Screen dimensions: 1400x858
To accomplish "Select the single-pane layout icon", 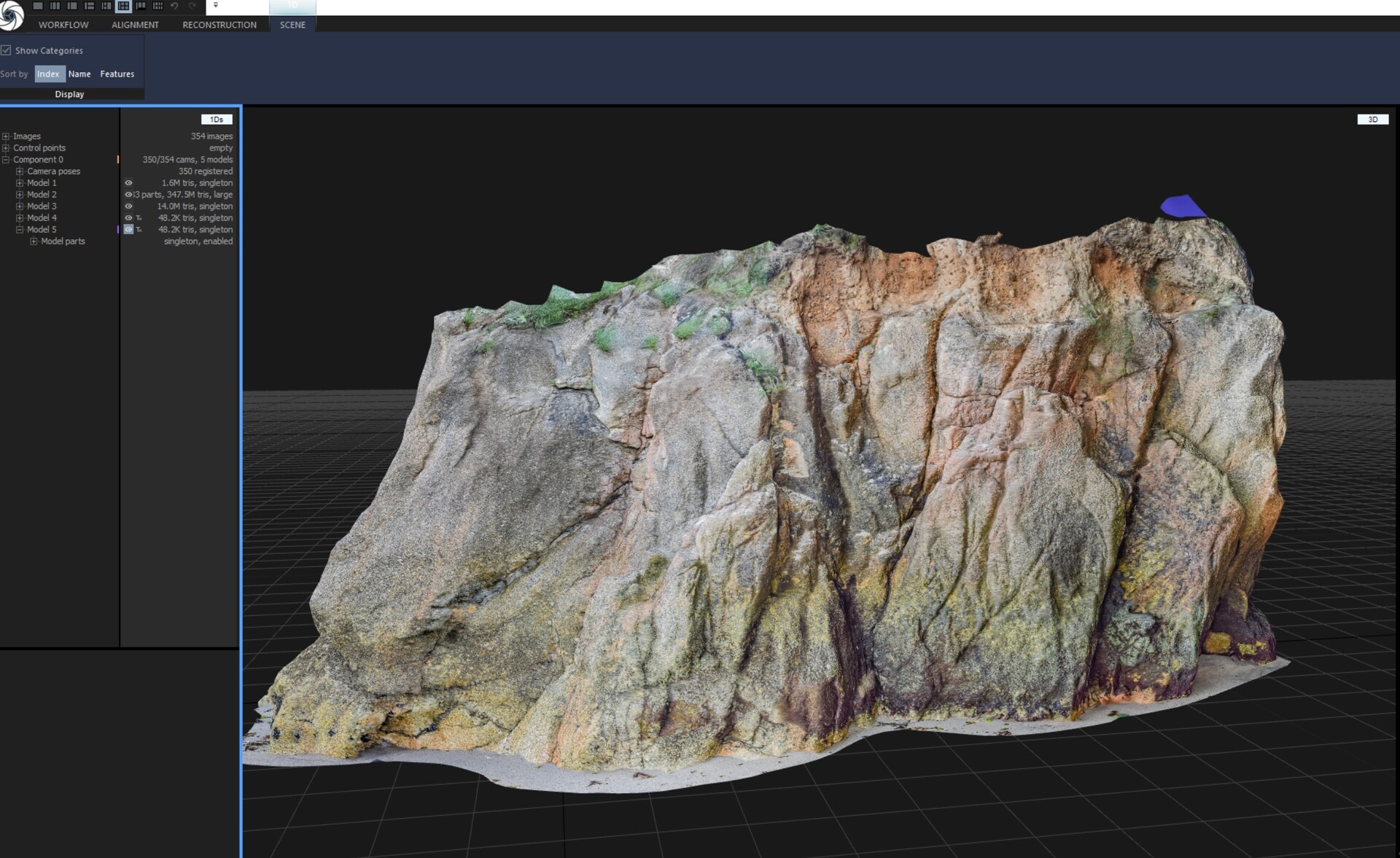I will 38,6.
